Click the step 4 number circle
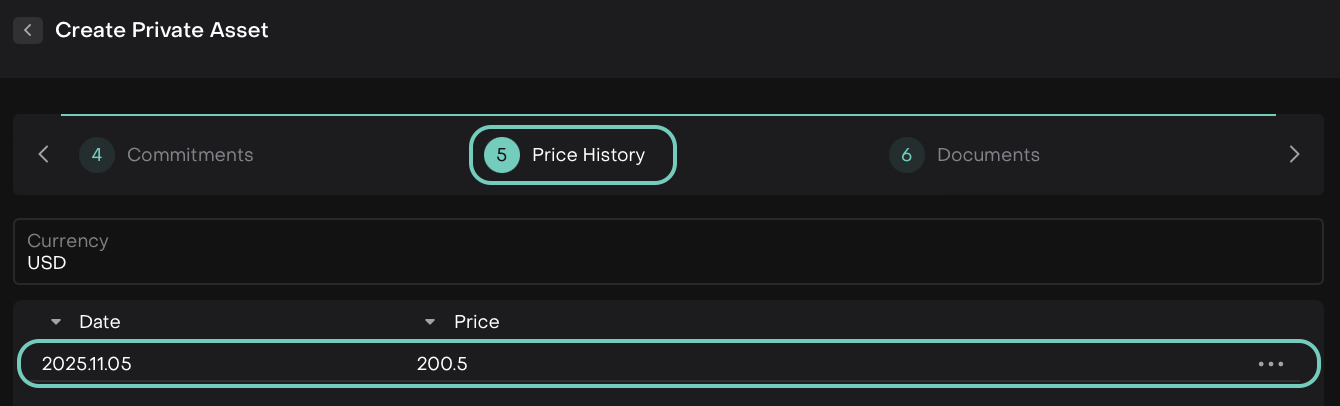 (x=97, y=155)
